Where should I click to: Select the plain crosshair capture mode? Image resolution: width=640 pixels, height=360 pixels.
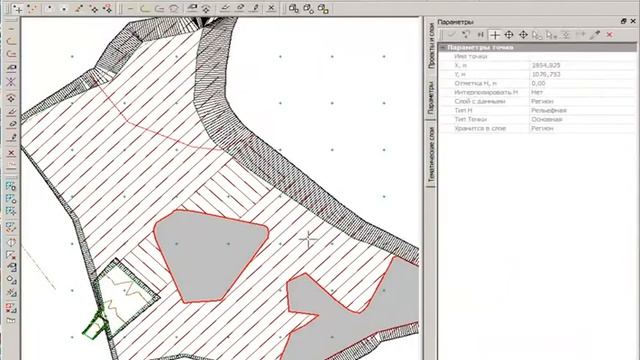point(495,35)
